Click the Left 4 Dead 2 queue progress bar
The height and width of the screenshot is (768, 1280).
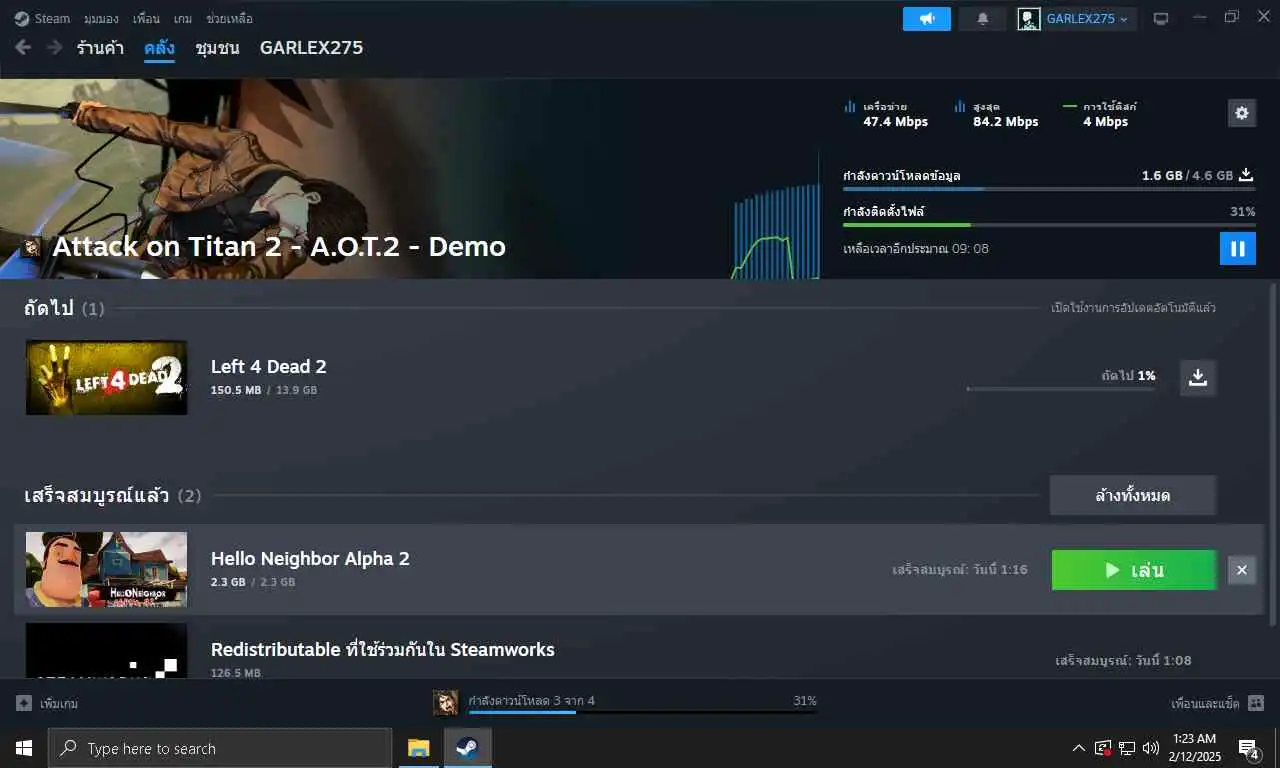[x=1061, y=389]
